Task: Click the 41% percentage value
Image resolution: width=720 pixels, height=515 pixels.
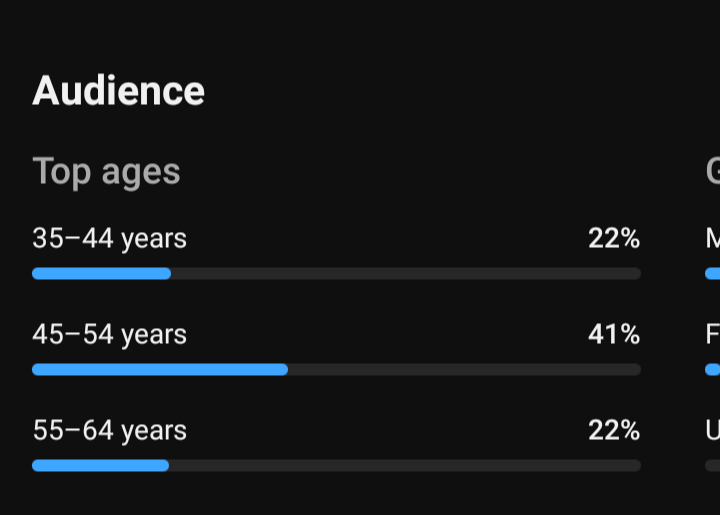Action: point(614,334)
